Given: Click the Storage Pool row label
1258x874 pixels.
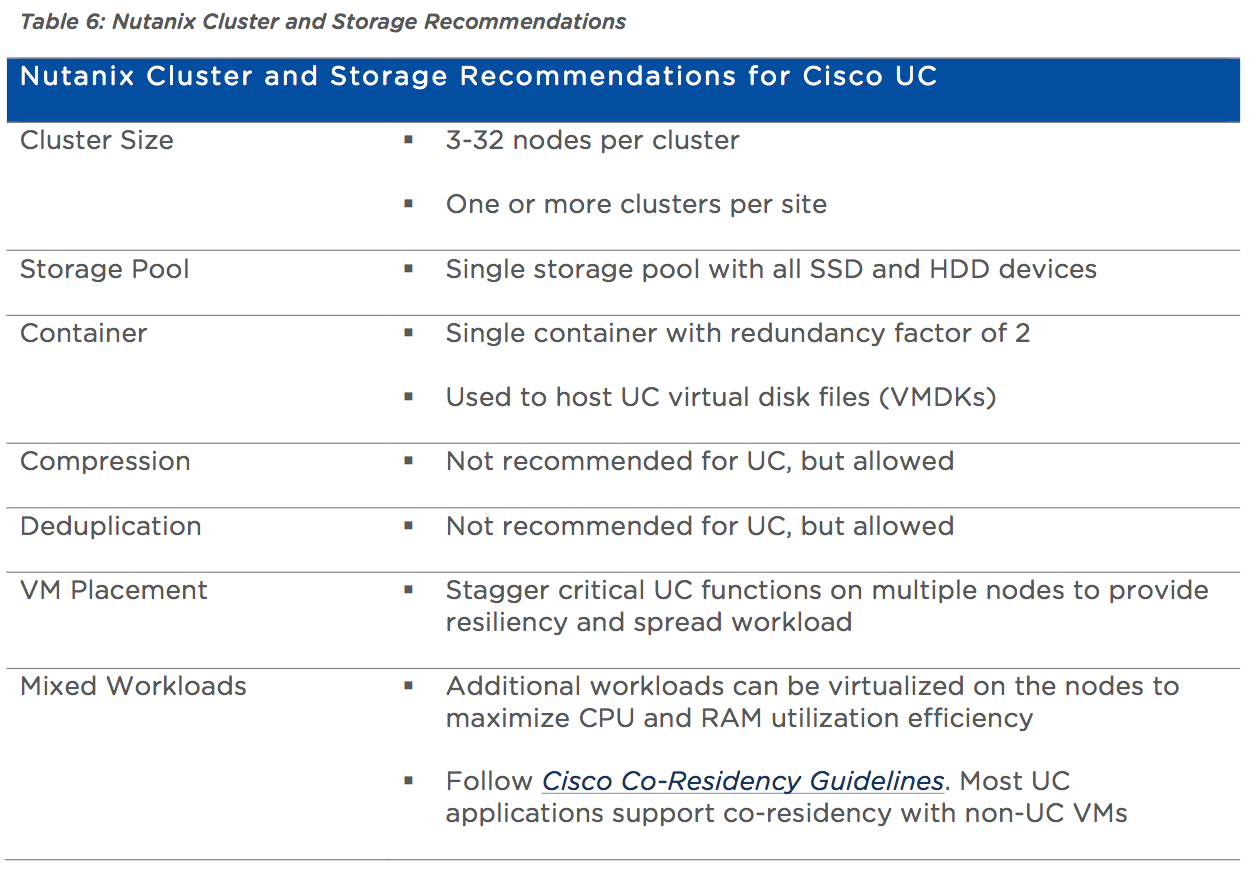Looking at the screenshot, I should pyautogui.click(x=105, y=269).
